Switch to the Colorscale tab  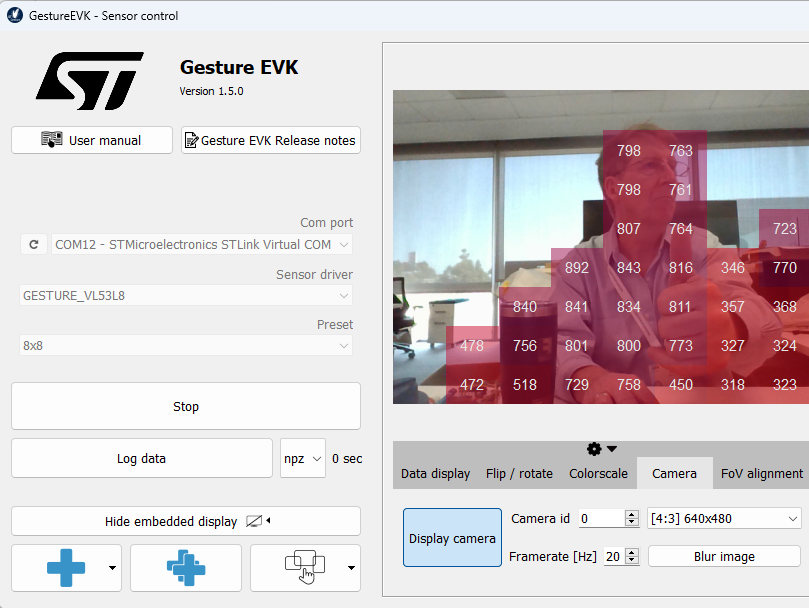coord(598,473)
